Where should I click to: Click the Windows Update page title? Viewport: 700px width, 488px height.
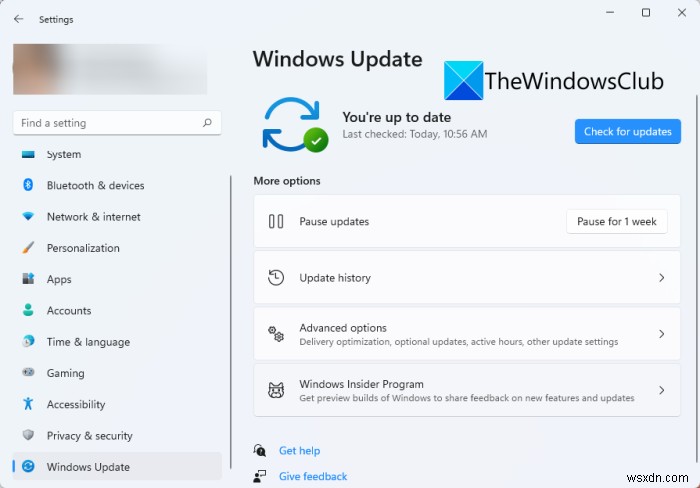[x=338, y=59]
